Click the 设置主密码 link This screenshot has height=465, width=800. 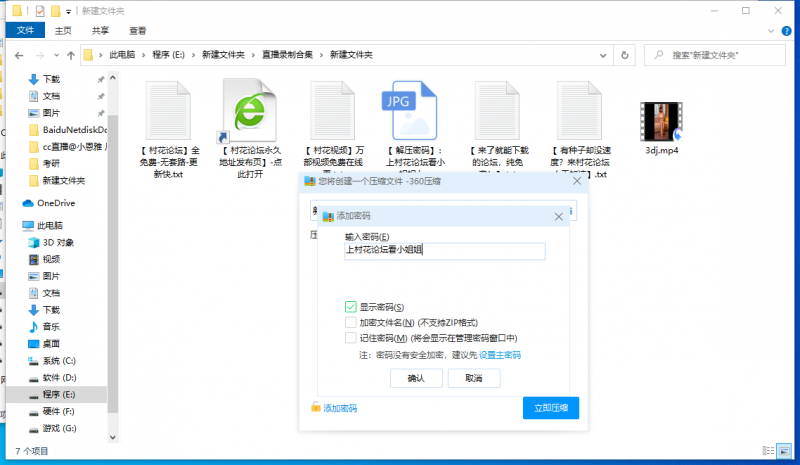(499, 355)
